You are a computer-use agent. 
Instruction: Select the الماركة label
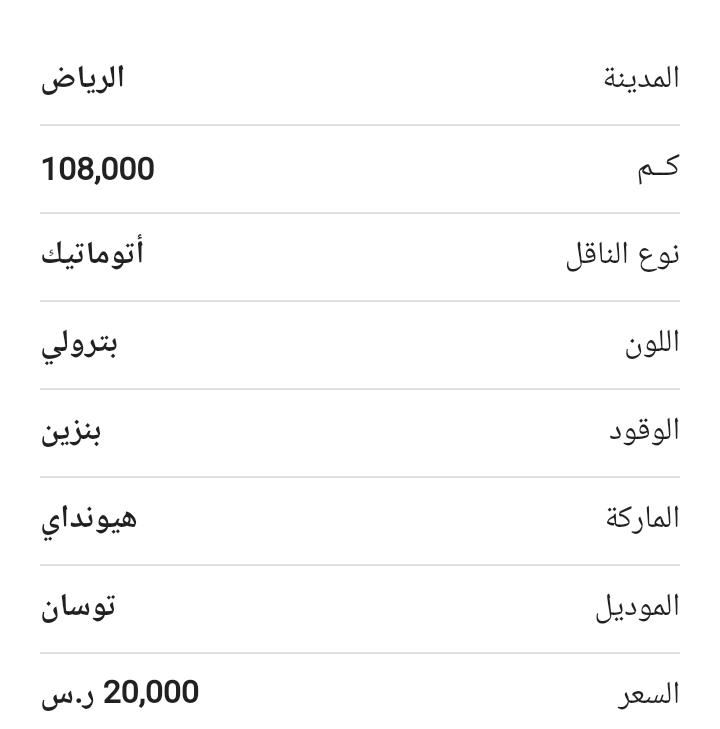tap(642, 517)
